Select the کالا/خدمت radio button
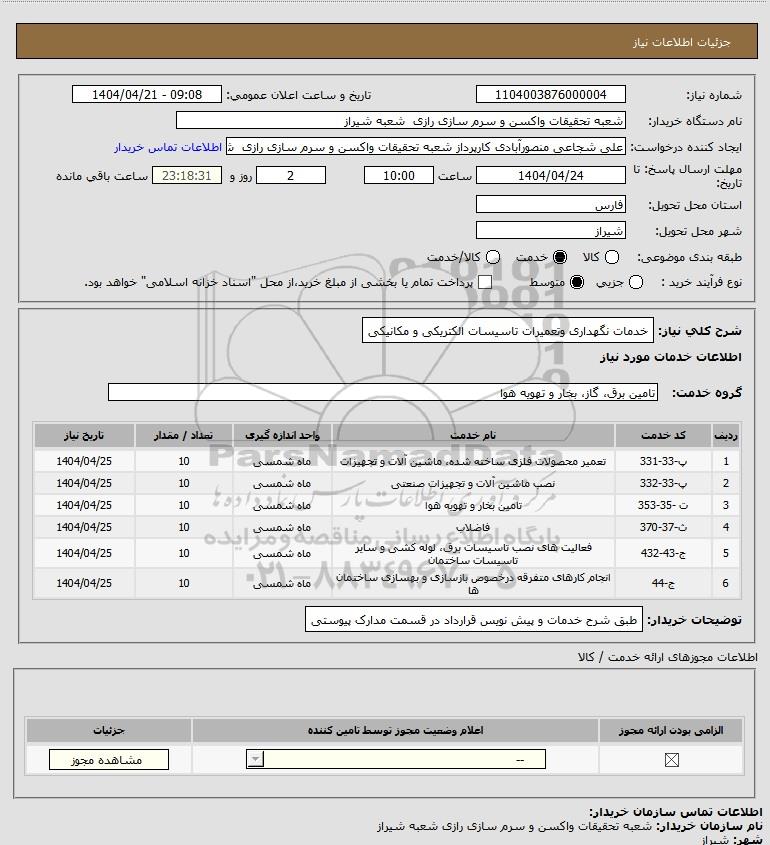This screenshot has height=845, width=770. [x=492, y=258]
